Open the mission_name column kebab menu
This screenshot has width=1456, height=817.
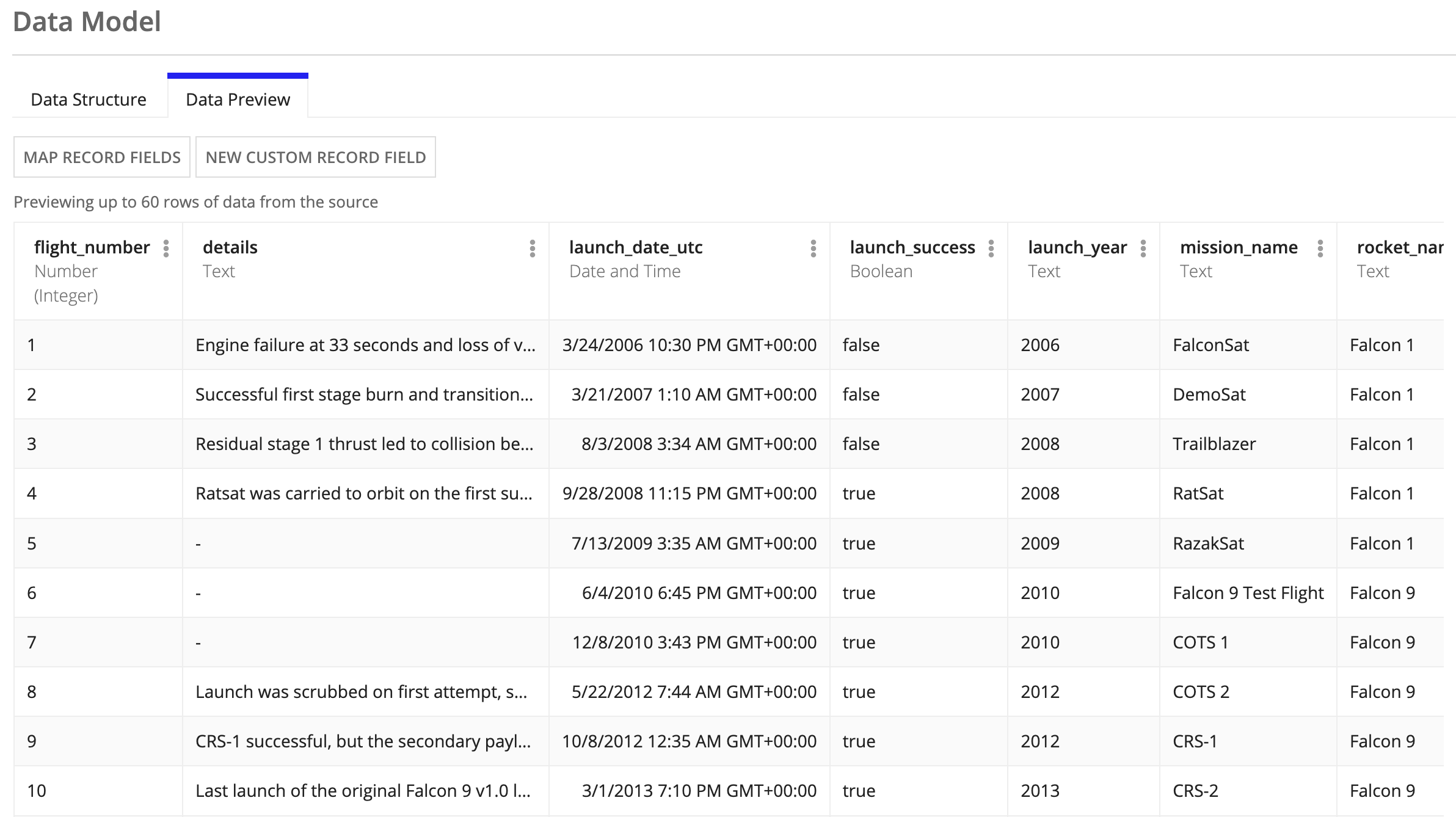(x=1320, y=249)
